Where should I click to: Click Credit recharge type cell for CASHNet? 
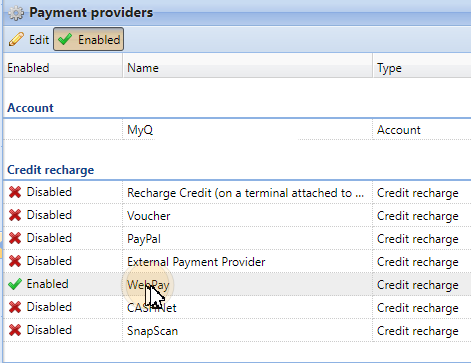[x=418, y=308]
